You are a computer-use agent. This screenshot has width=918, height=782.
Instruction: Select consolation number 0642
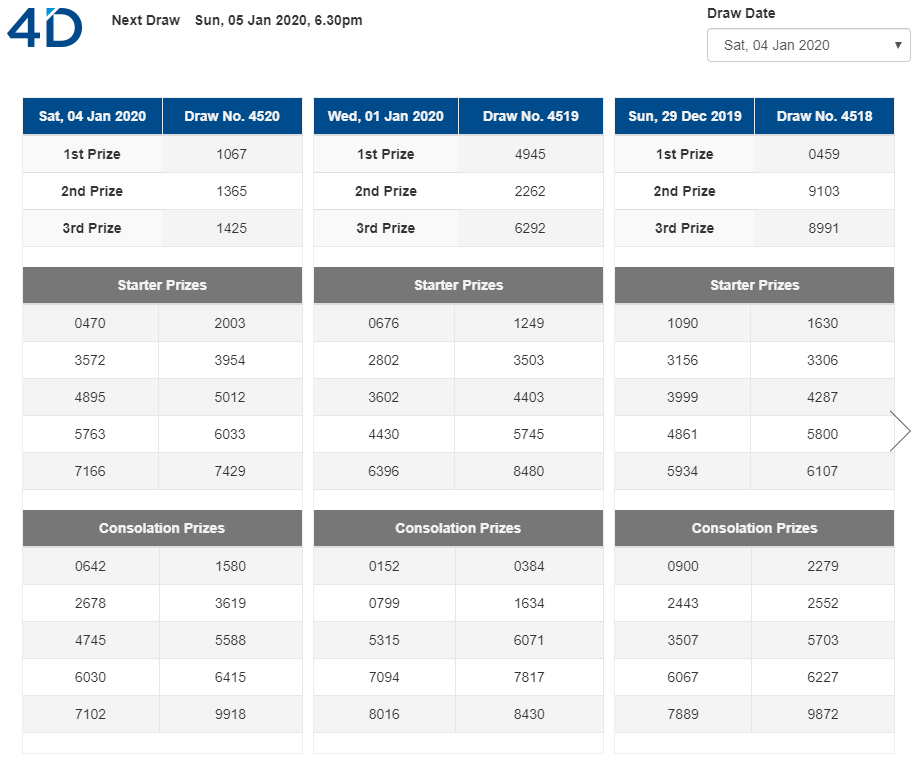point(90,566)
